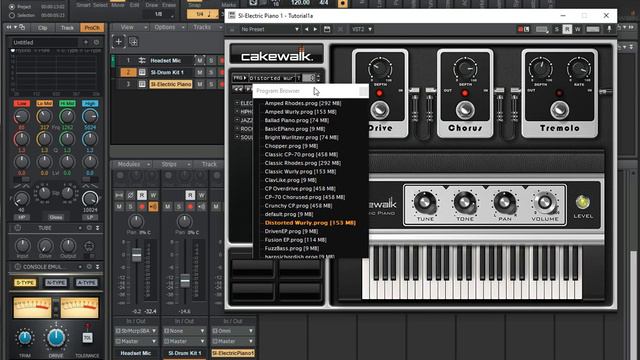Open the No Preset dropdown in plugin window
This screenshot has width=640, height=360.
click(x=269, y=29)
